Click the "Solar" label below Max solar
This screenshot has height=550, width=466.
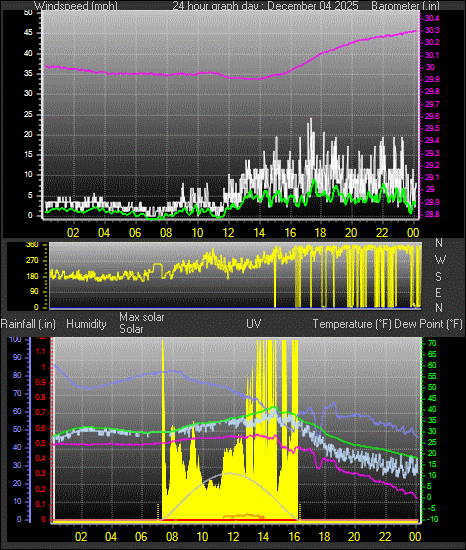click(131, 329)
